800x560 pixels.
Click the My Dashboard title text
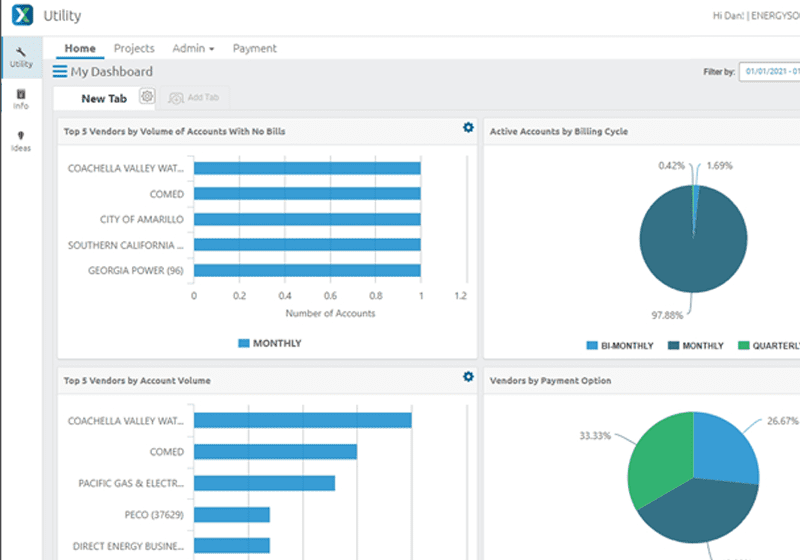tap(112, 71)
